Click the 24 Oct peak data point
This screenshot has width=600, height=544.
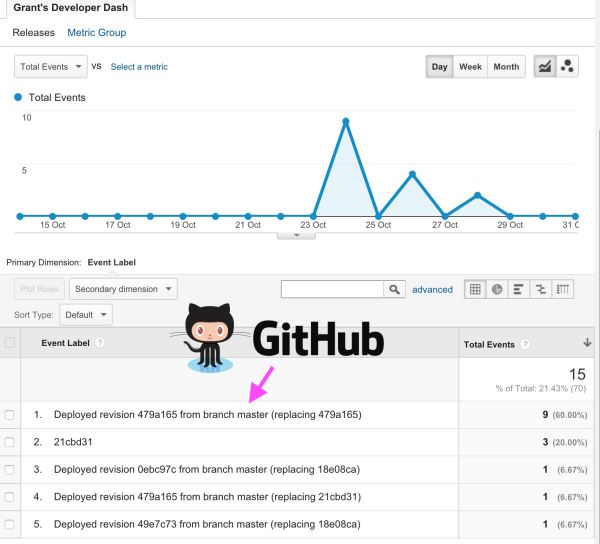[346, 122]
